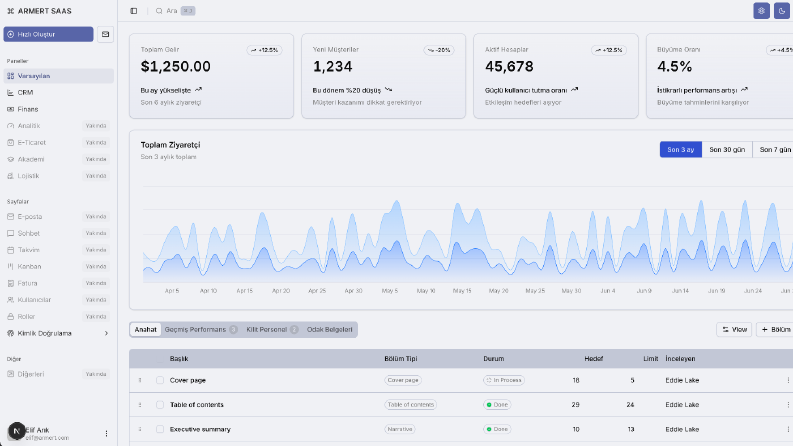Select the Son 7 gün range
This screenshot has height=446, width=793.
[x=775, y=150]
